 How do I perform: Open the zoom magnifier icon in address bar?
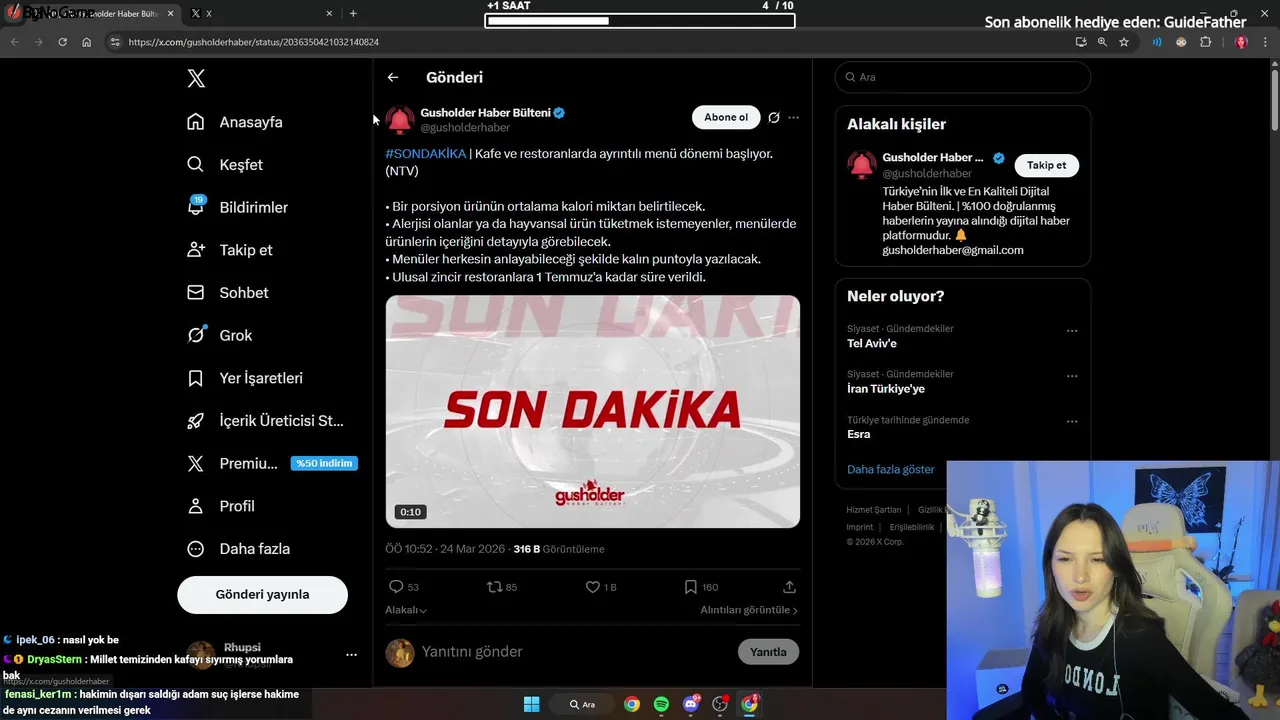coord(1102,42)
